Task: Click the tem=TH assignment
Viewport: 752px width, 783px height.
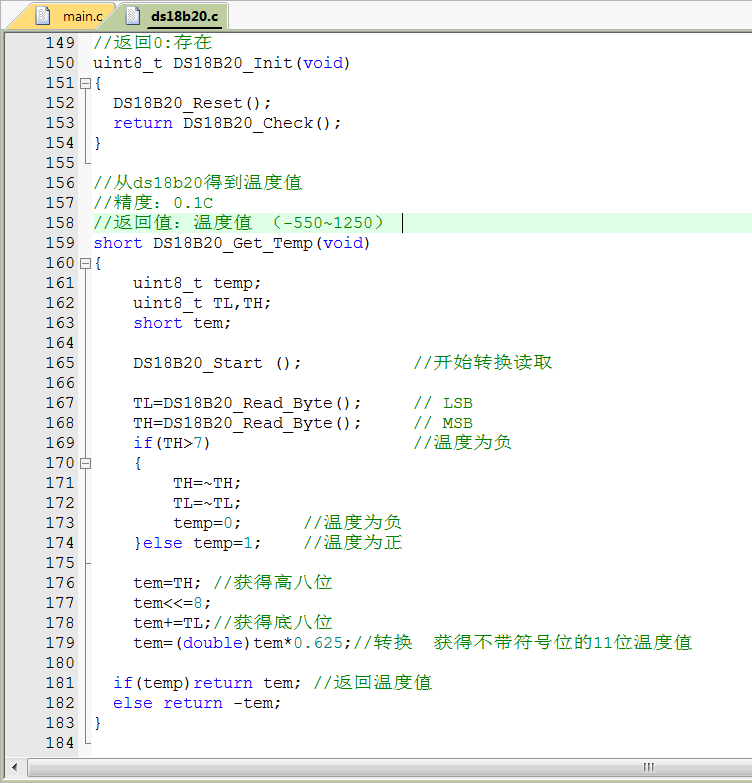Action: (167, 583)
